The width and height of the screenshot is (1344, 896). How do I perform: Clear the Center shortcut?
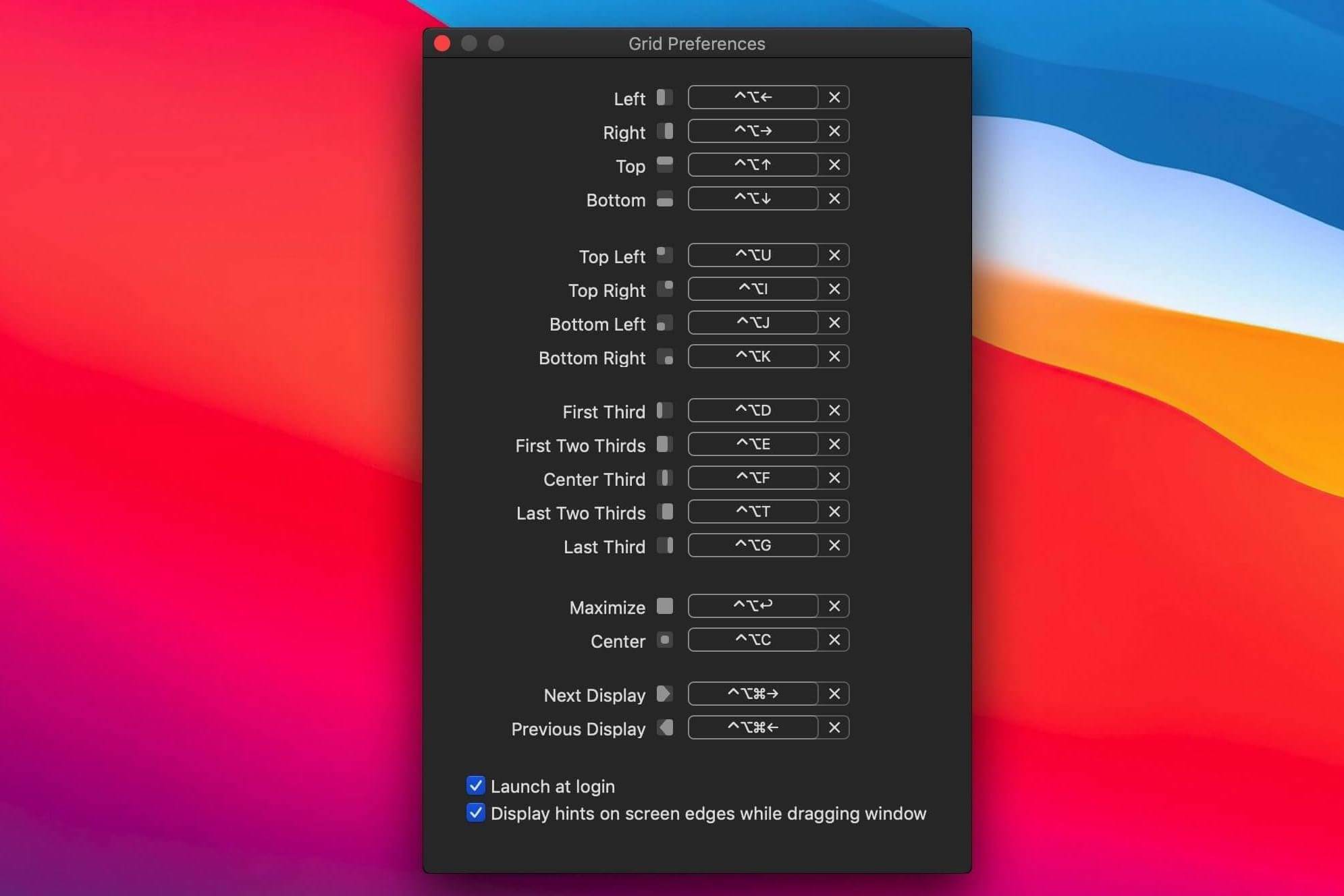point(834,640)
